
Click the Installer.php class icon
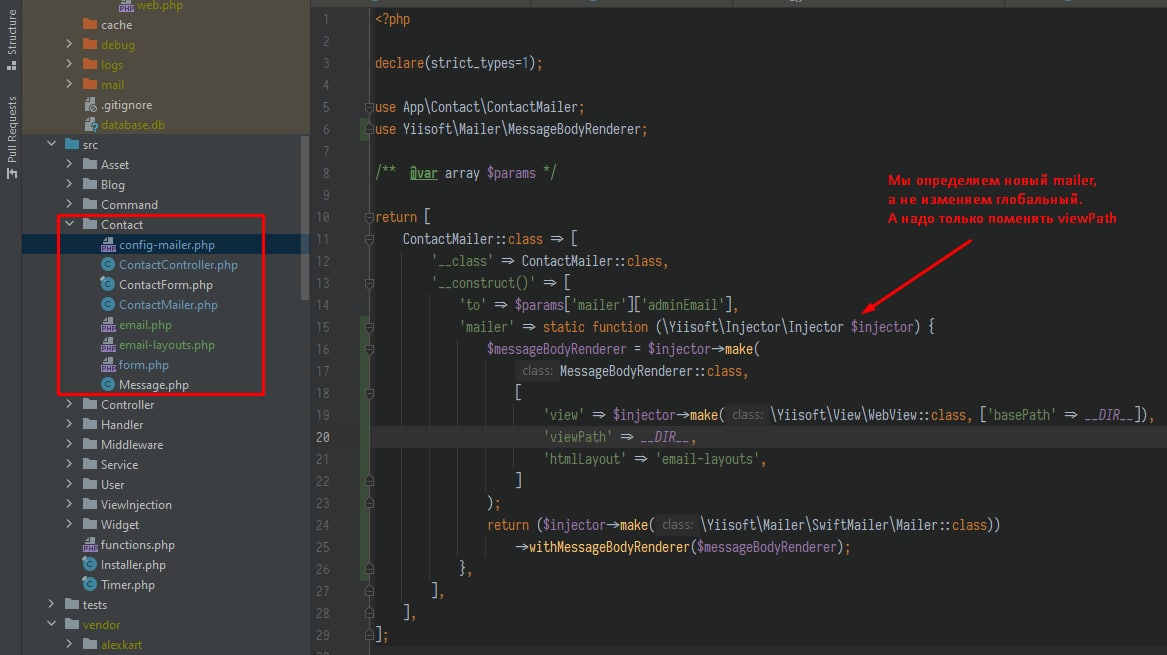pos(90,564)
